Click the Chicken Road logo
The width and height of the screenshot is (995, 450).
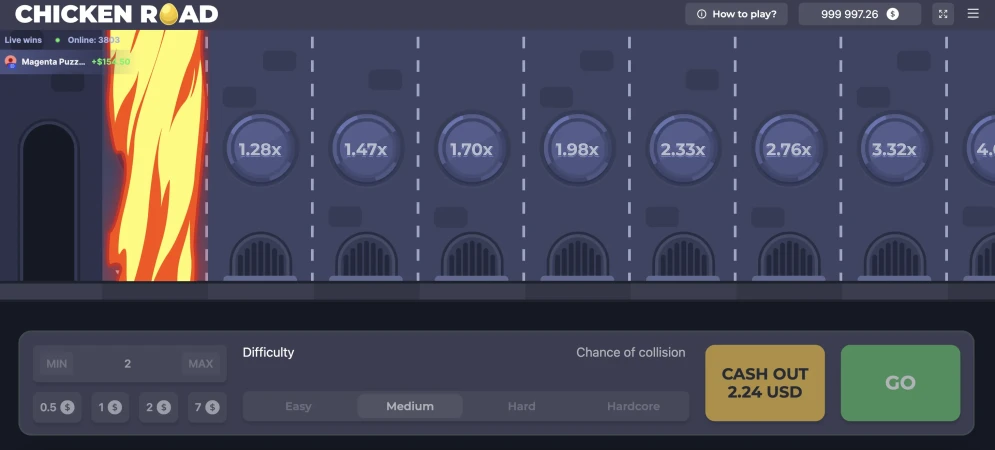(x=116, y=14)
